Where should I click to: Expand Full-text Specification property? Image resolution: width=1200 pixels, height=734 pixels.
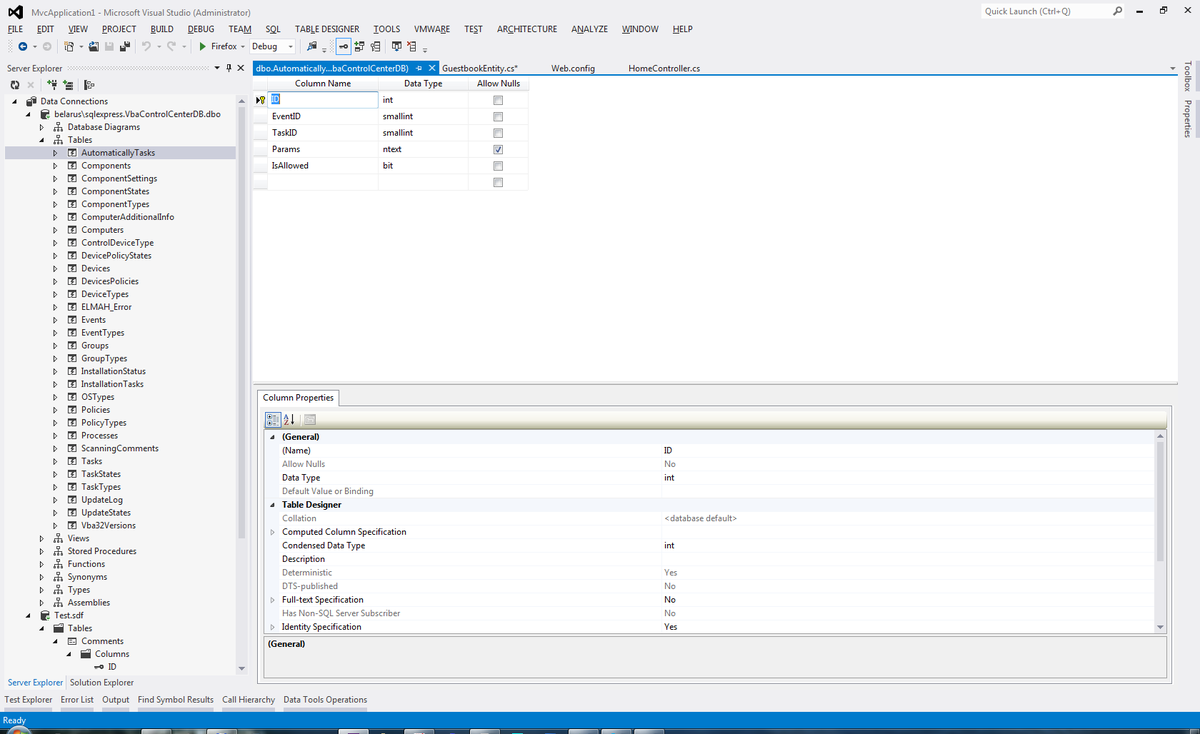tap(273, 600)
